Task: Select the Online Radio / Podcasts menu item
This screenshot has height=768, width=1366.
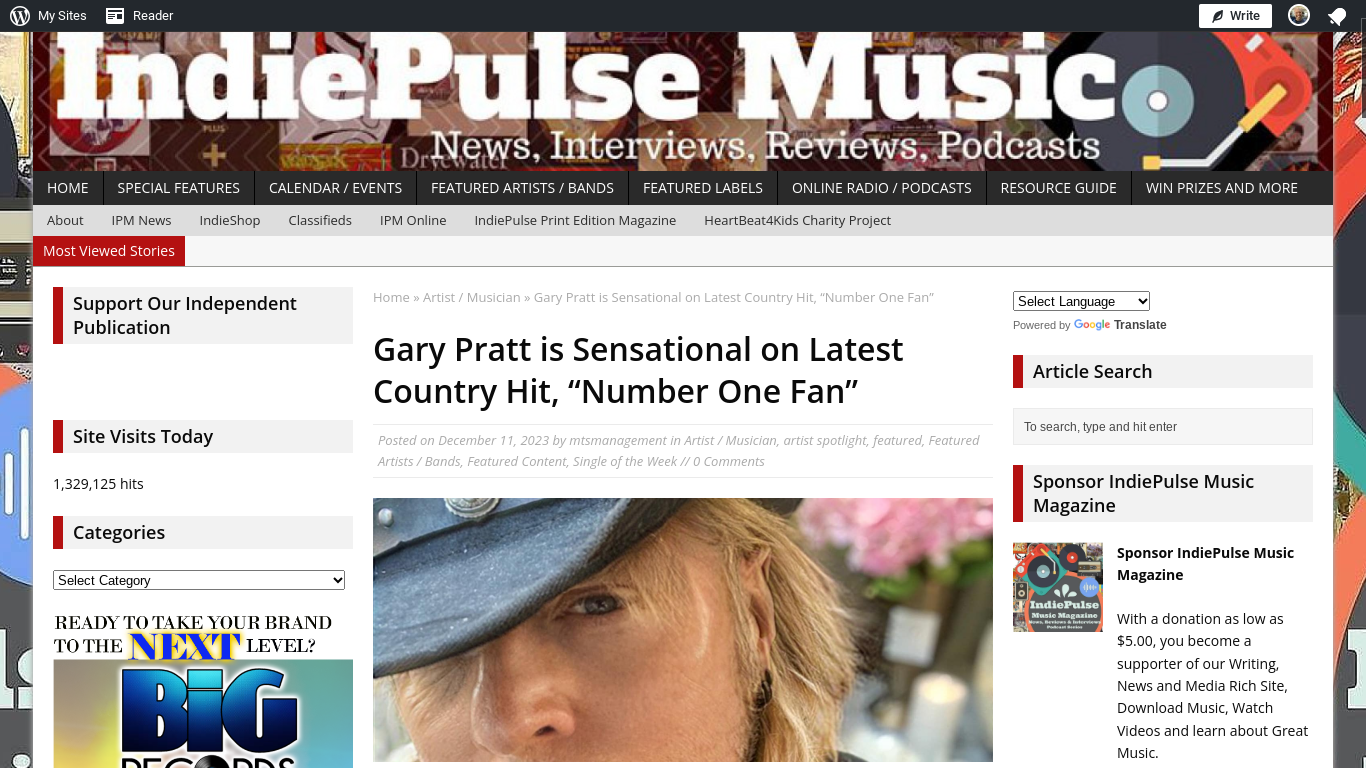Action: (881, 188)
